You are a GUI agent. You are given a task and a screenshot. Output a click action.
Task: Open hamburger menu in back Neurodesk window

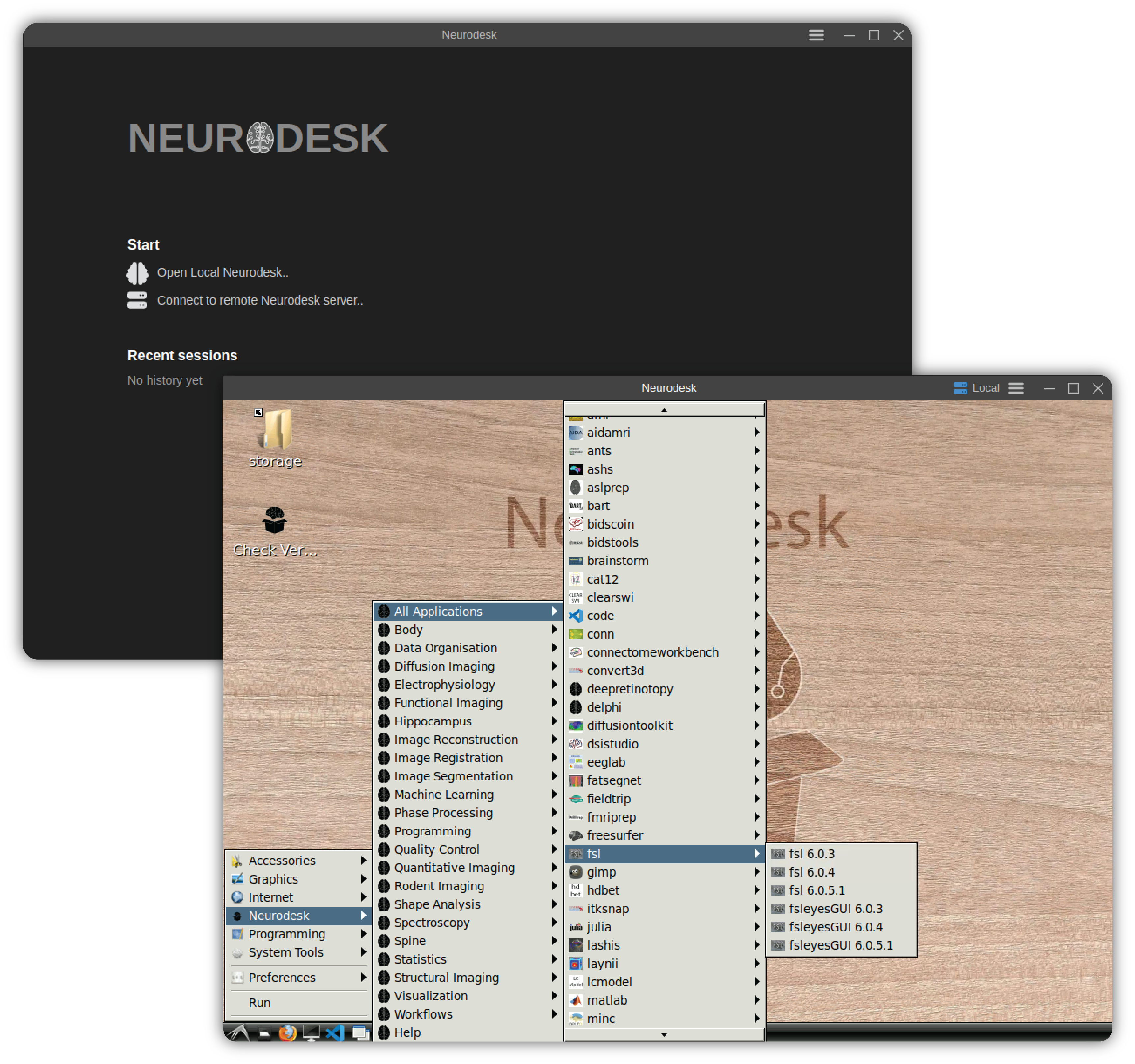pos(817,35)
